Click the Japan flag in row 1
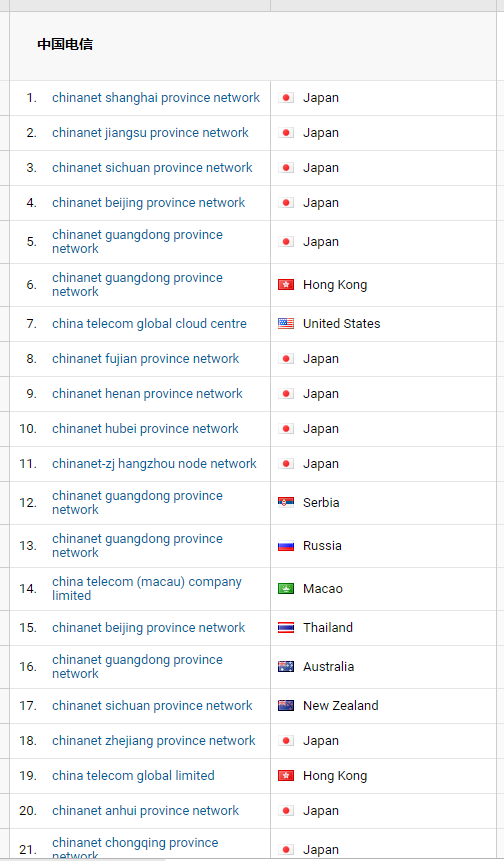The height and width of the screenshot is (861, 504). point(286,98)
